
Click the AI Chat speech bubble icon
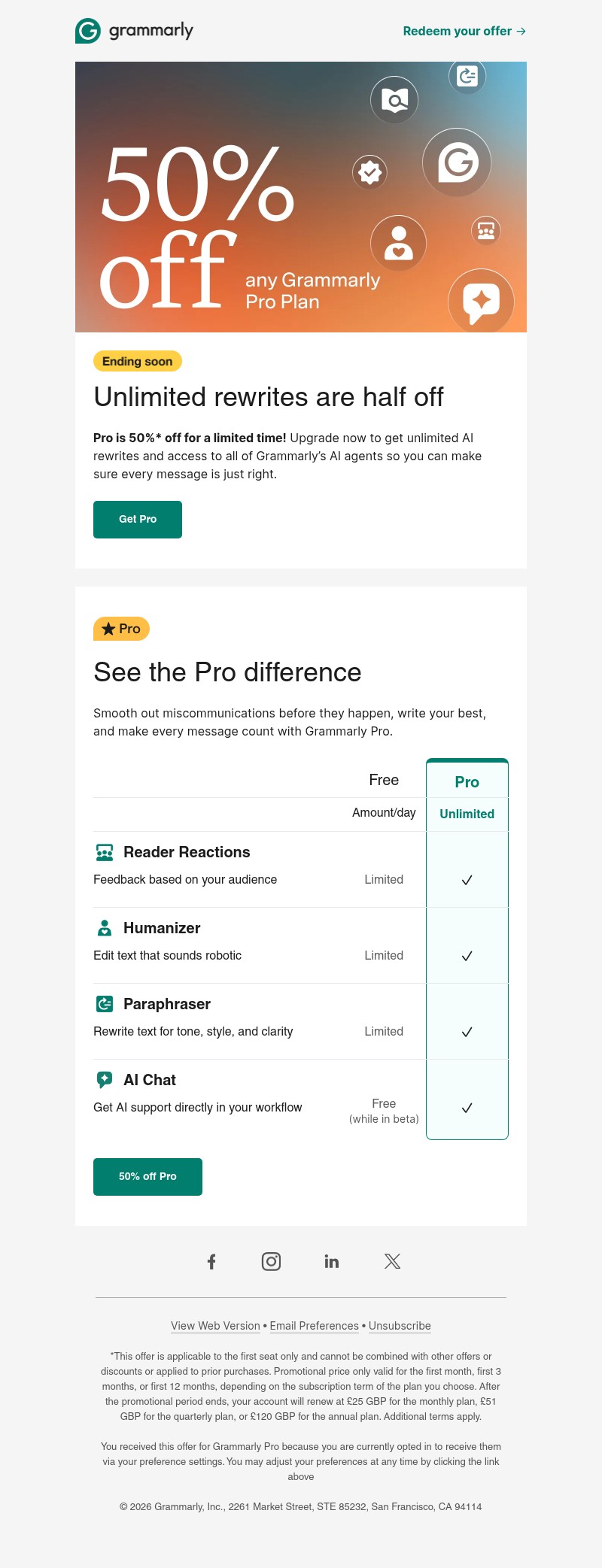104,1080
